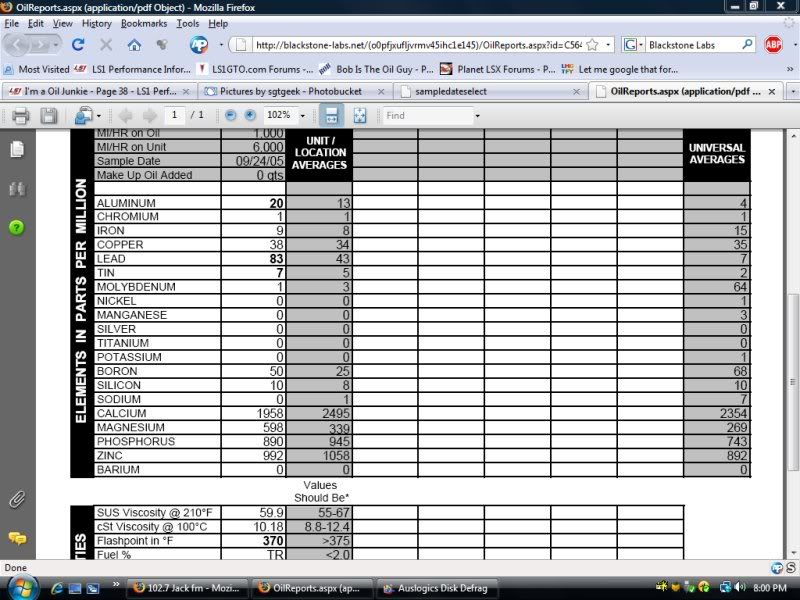This screenshot has height=600, width=800.
Task: Reload the page with the refresh icon
Action: click(x=78, y=45)
